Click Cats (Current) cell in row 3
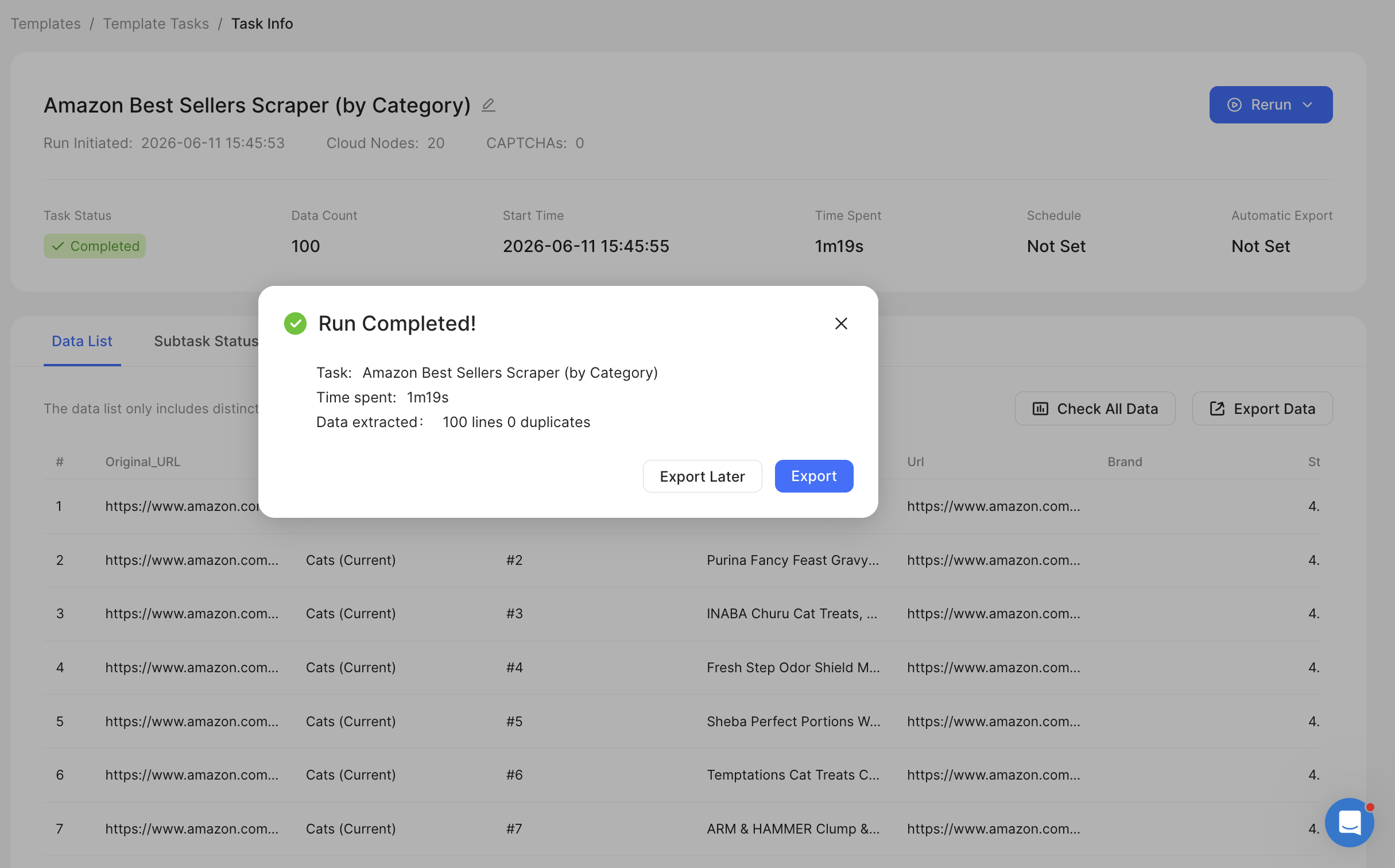 351,613
